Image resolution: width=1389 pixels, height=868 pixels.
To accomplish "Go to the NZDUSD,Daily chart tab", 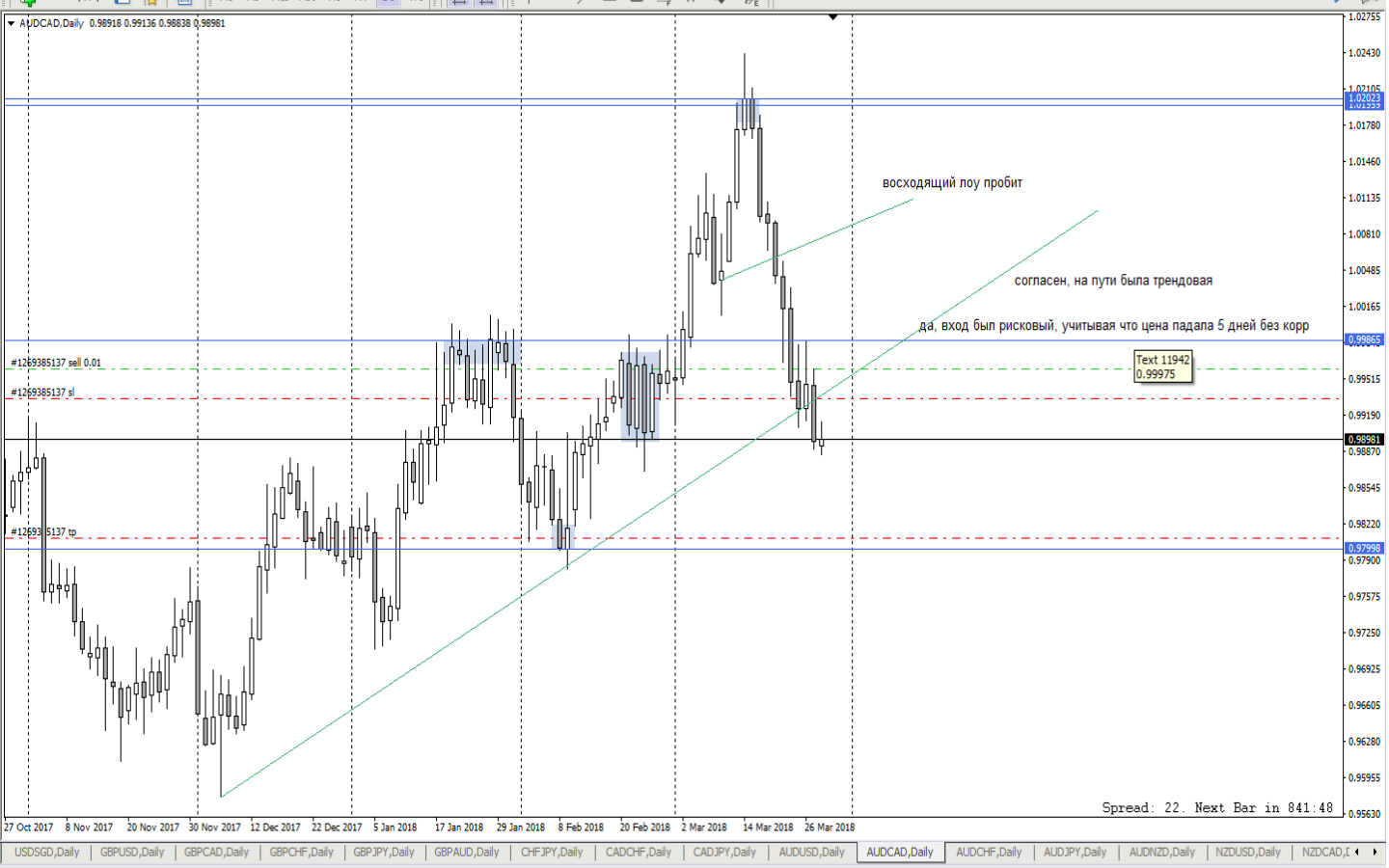I will point(1248,853).
